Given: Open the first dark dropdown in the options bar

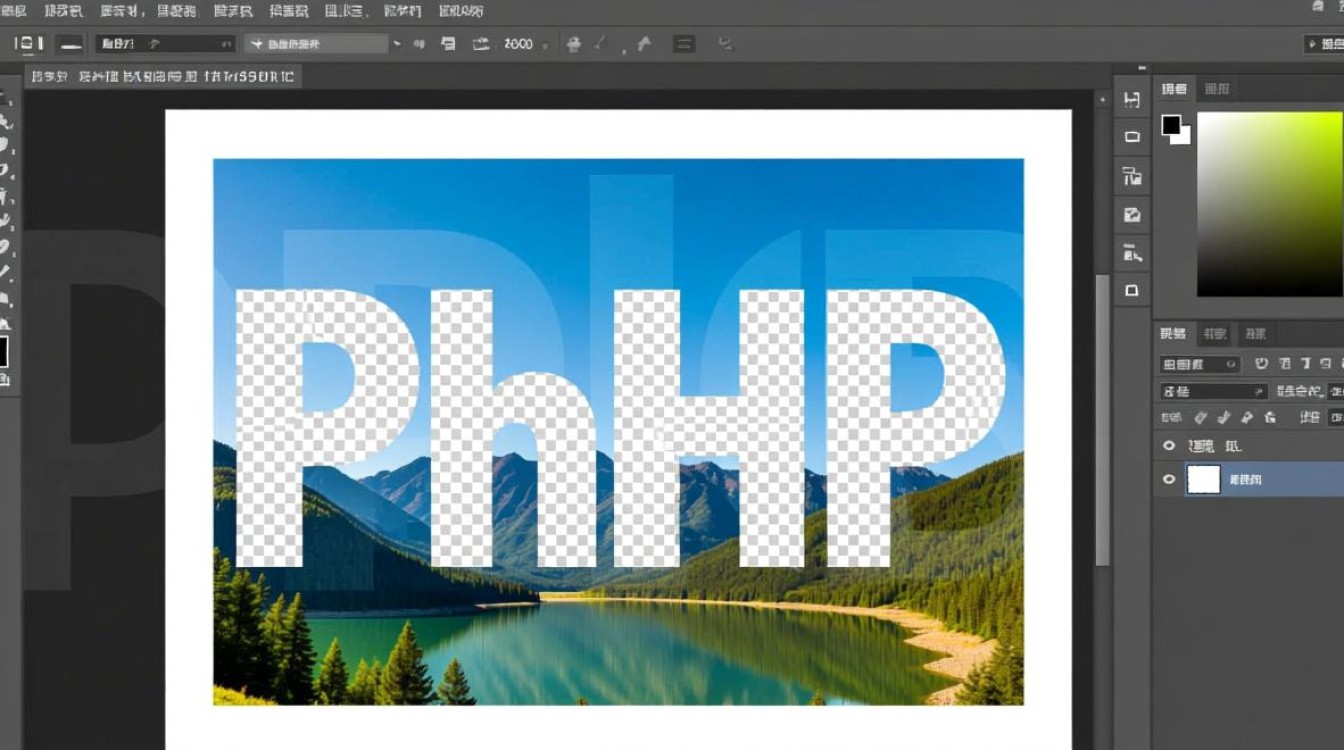Looking at the screenshot, I should 165,44.
